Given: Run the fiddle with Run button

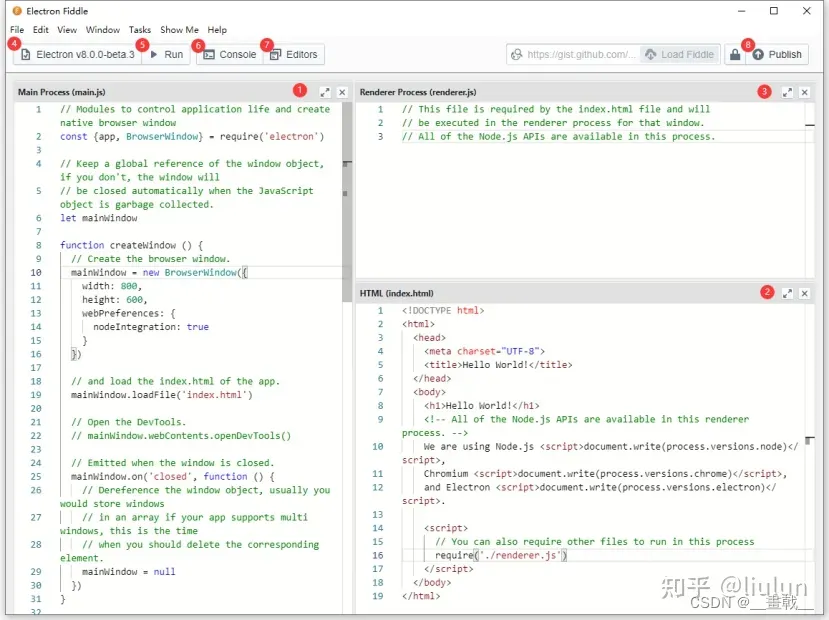Looking at the screenshot, I should coord(167,54).
